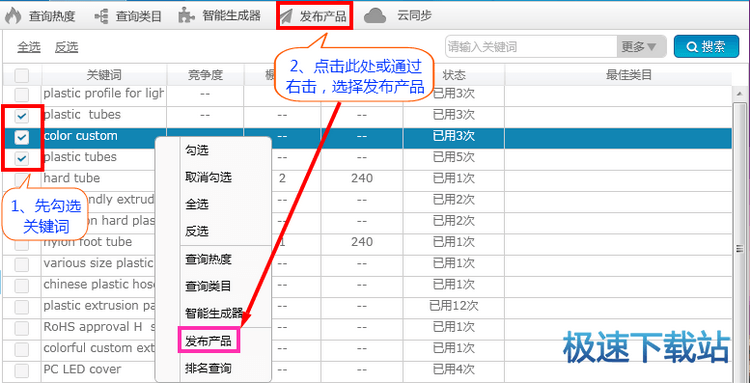Click the paper plane 发布产品 icon
Image resolution: width=750 pixels, height=383 pixels.
[x=287, y=17]
